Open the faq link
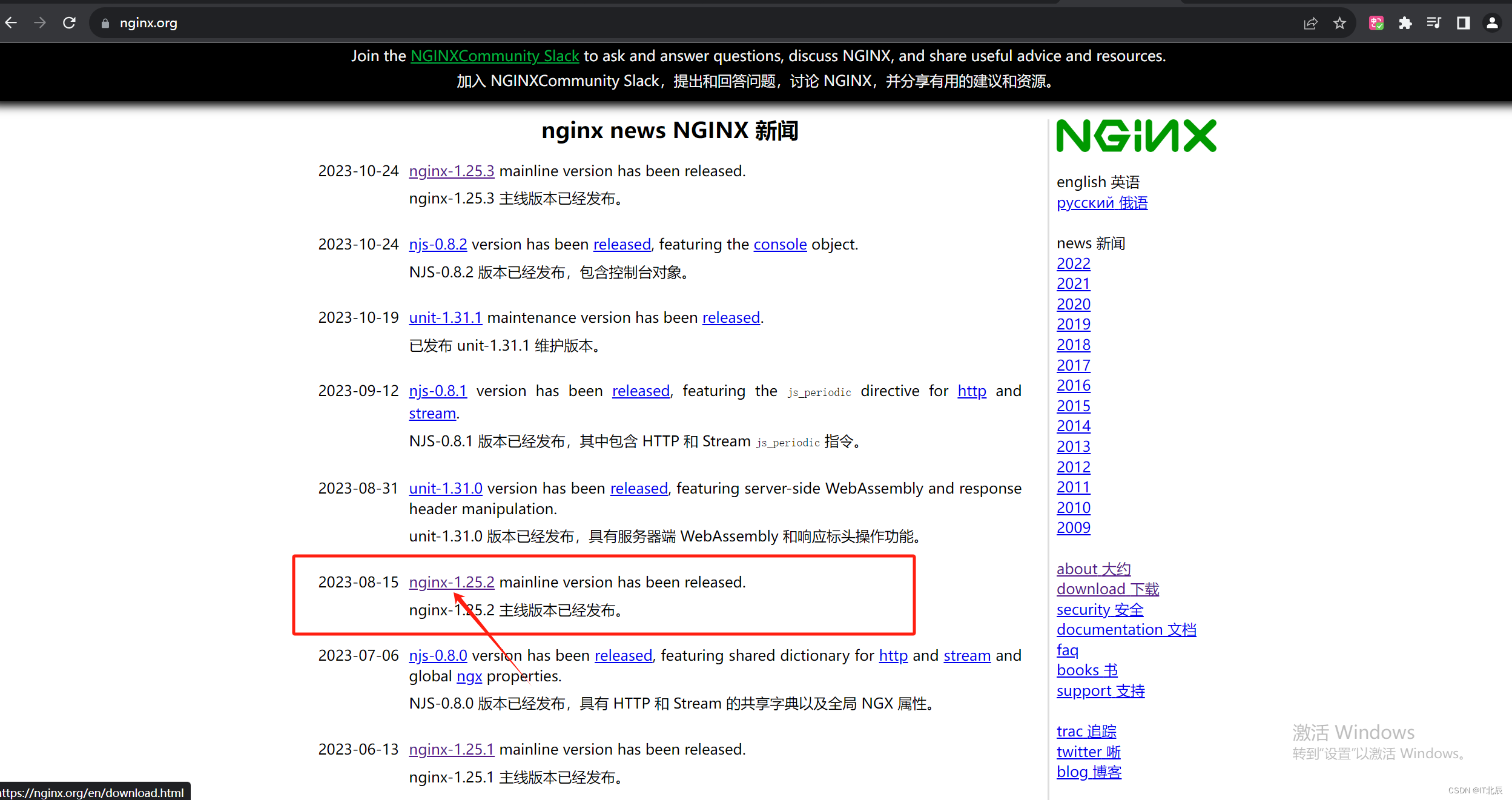 [x=1068, y=650]
